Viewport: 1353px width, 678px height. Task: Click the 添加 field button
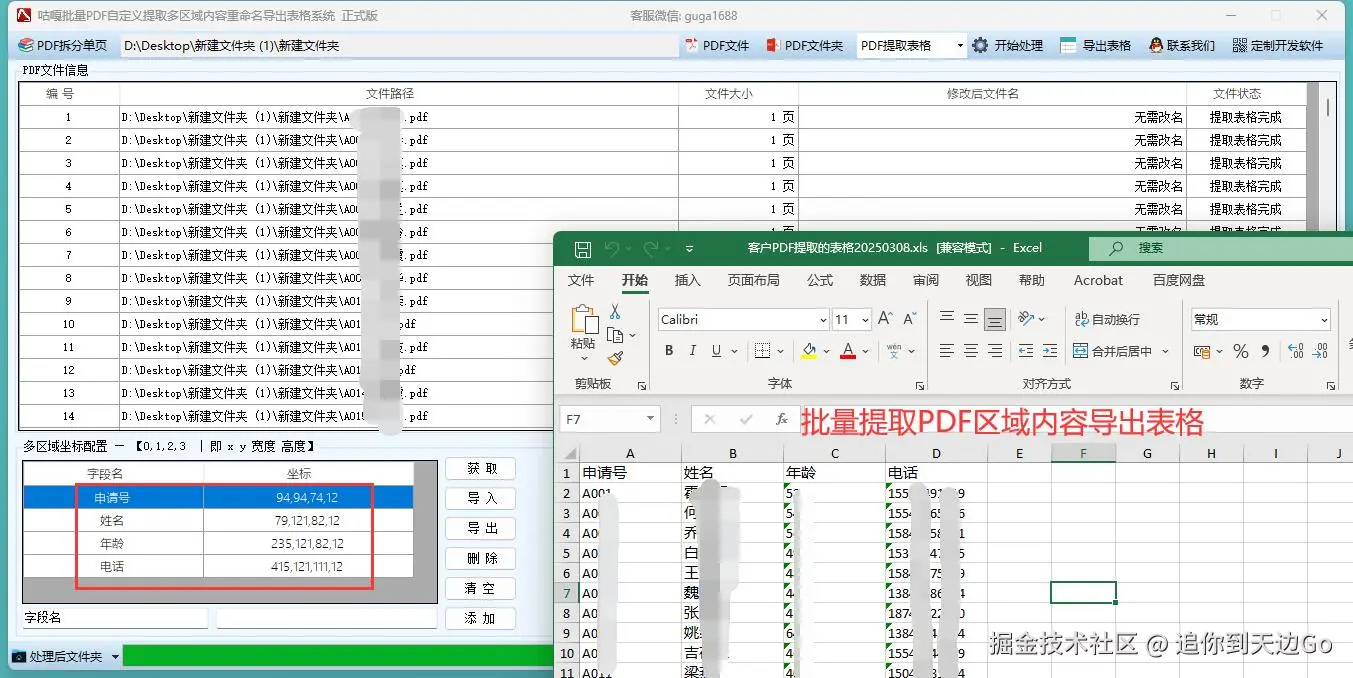pos(481,618)
